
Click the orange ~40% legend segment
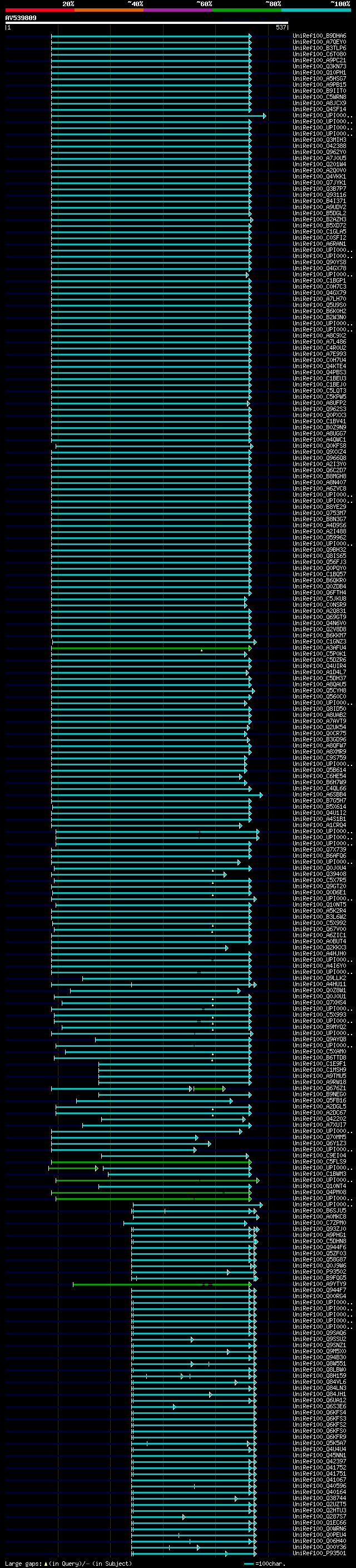coord(109,10)
